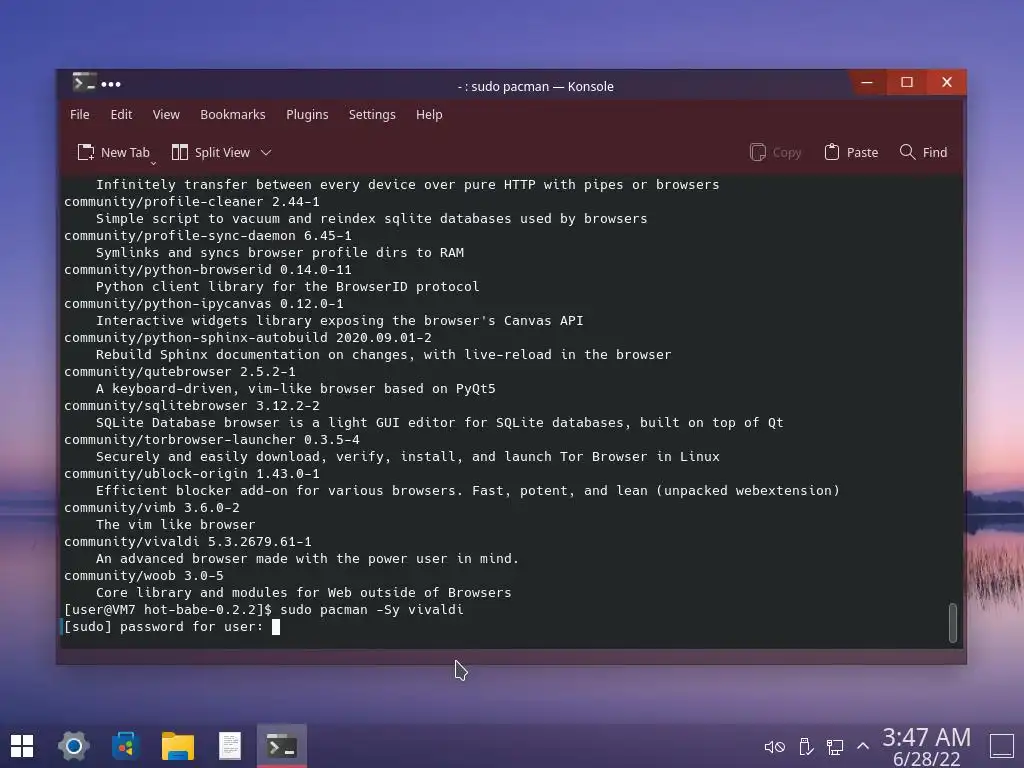Click the sudo password prompt line
Screen dimensions: 1024x768
[x=172, y=627]
